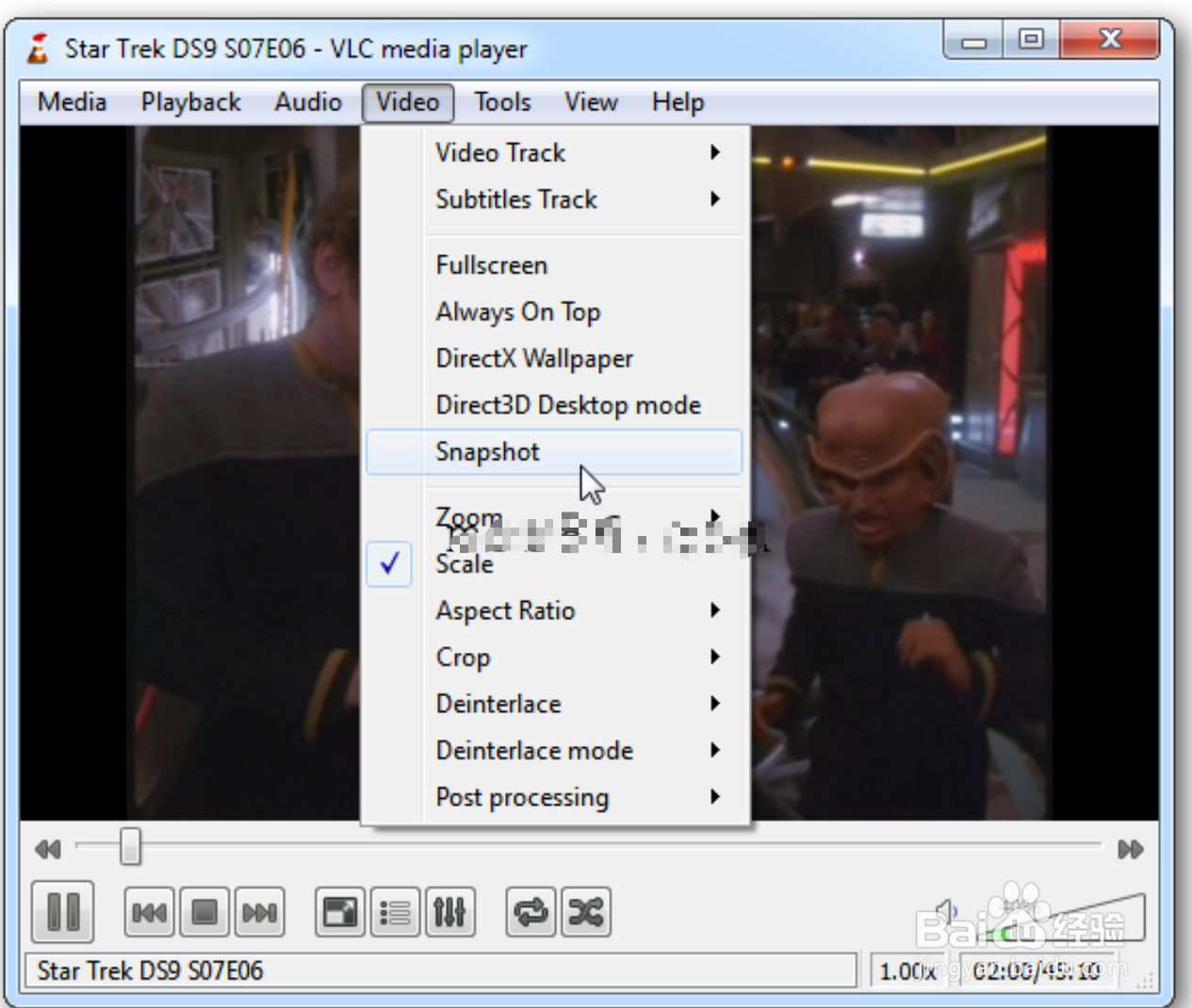Toggle Fullscreen in the Video menu
1192x1008 pixels.
554,265
